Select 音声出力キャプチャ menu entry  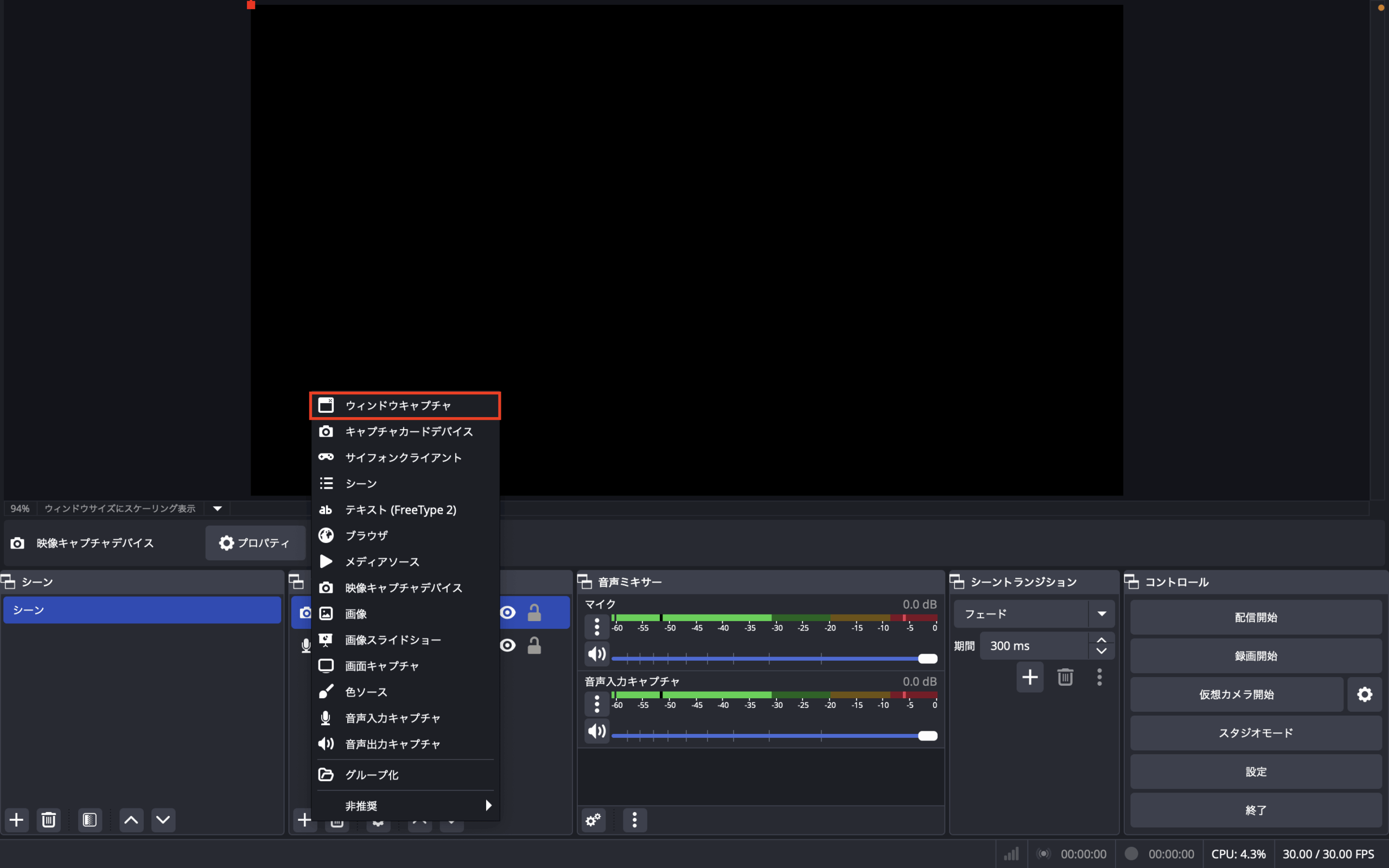tap(405, 744)
